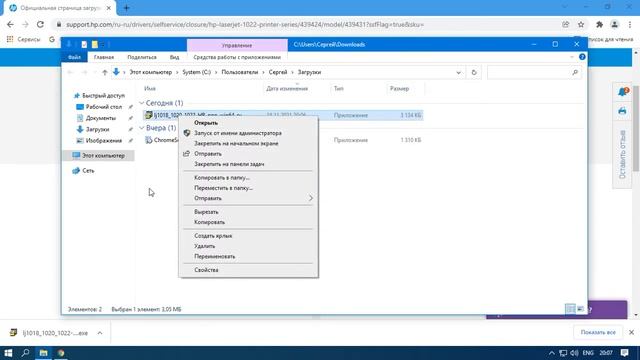The image size is (640, 360).
Task: Select Этот компьютер in navigation pane
Action: tap(98, 156)
